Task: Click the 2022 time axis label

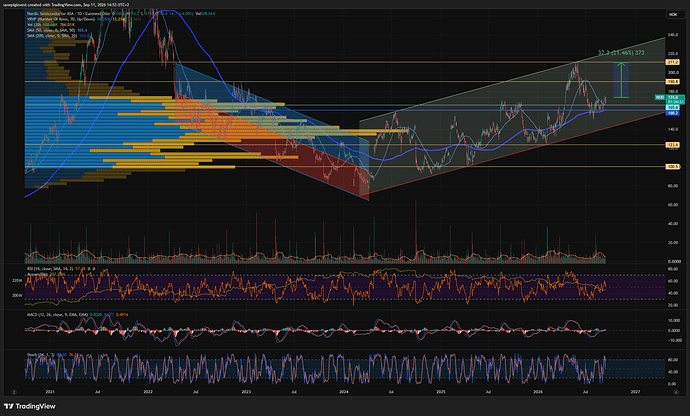Action: [148, 392]
